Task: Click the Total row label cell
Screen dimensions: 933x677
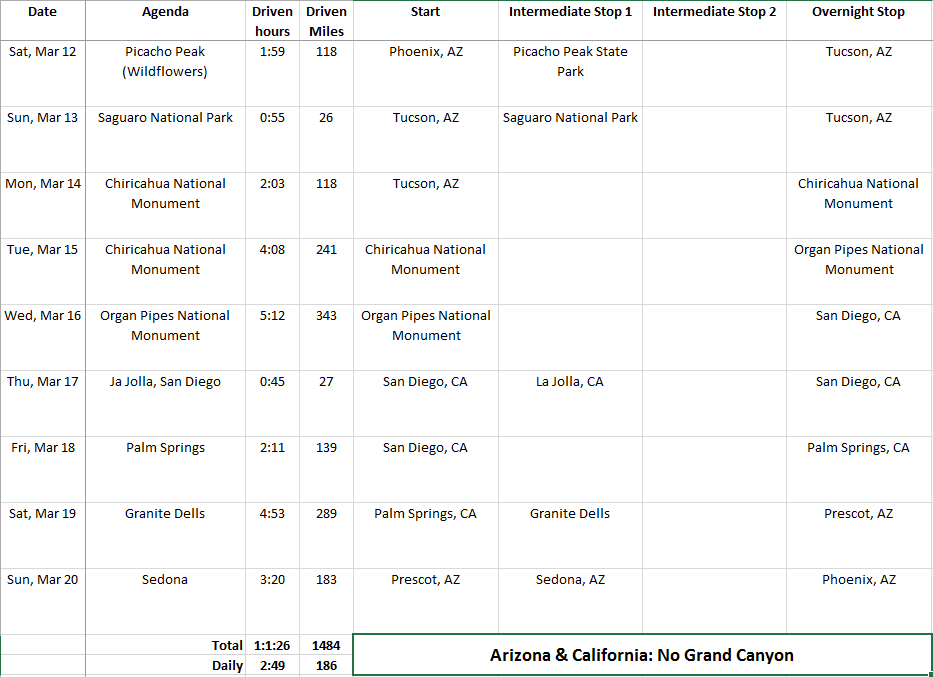Action: pos(165,646)
